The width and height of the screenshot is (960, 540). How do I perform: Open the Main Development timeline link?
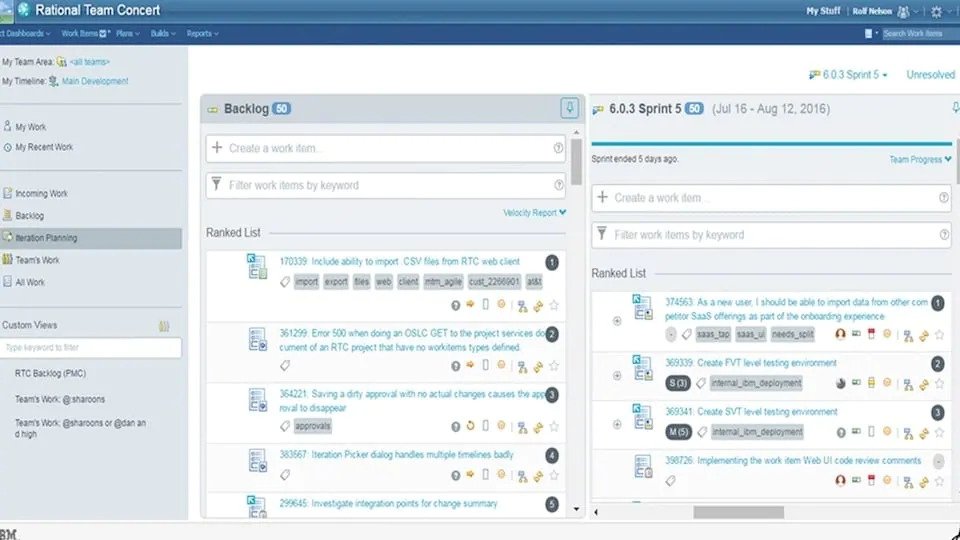95,81
